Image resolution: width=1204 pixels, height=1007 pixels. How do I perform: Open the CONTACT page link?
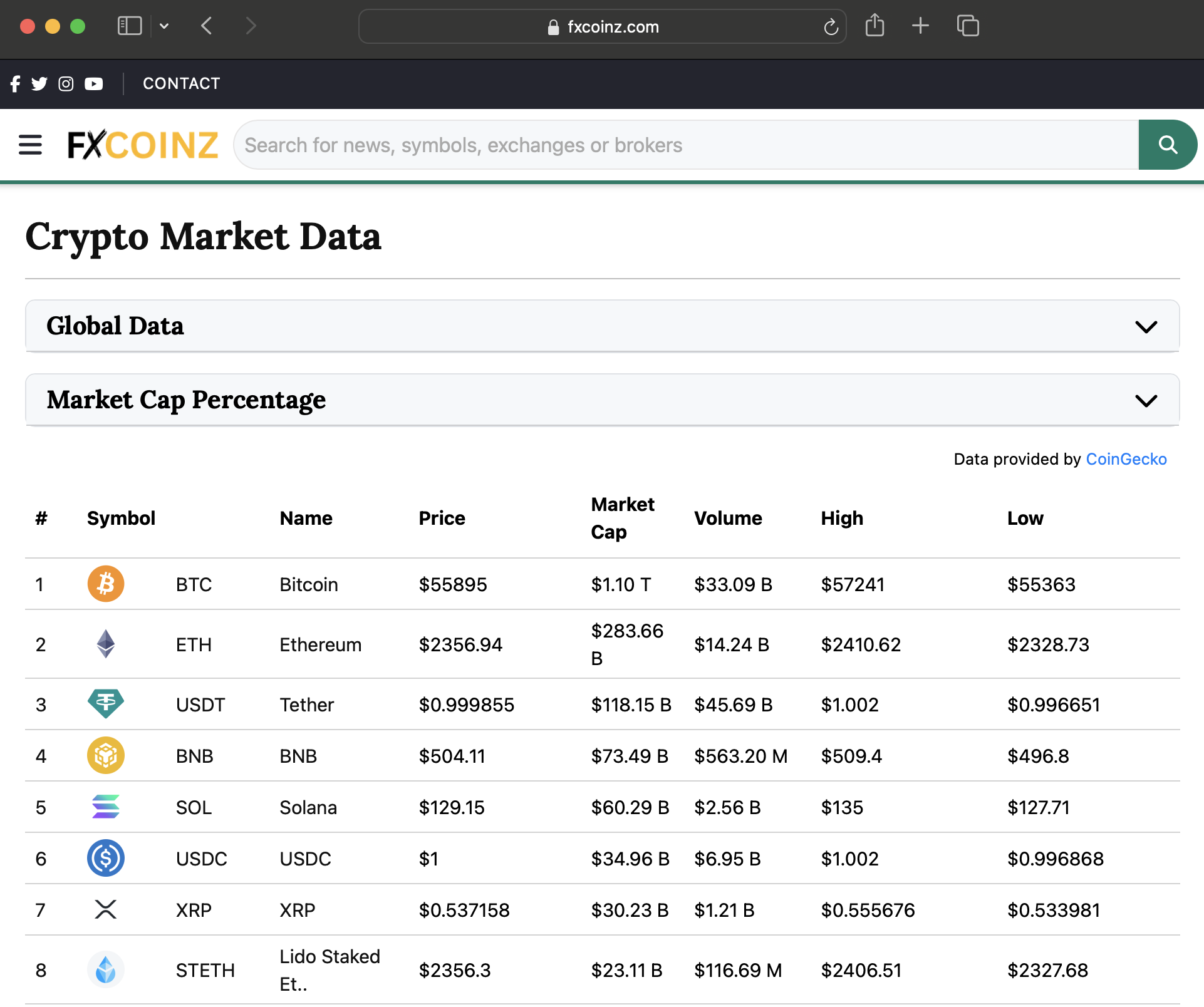182,83
